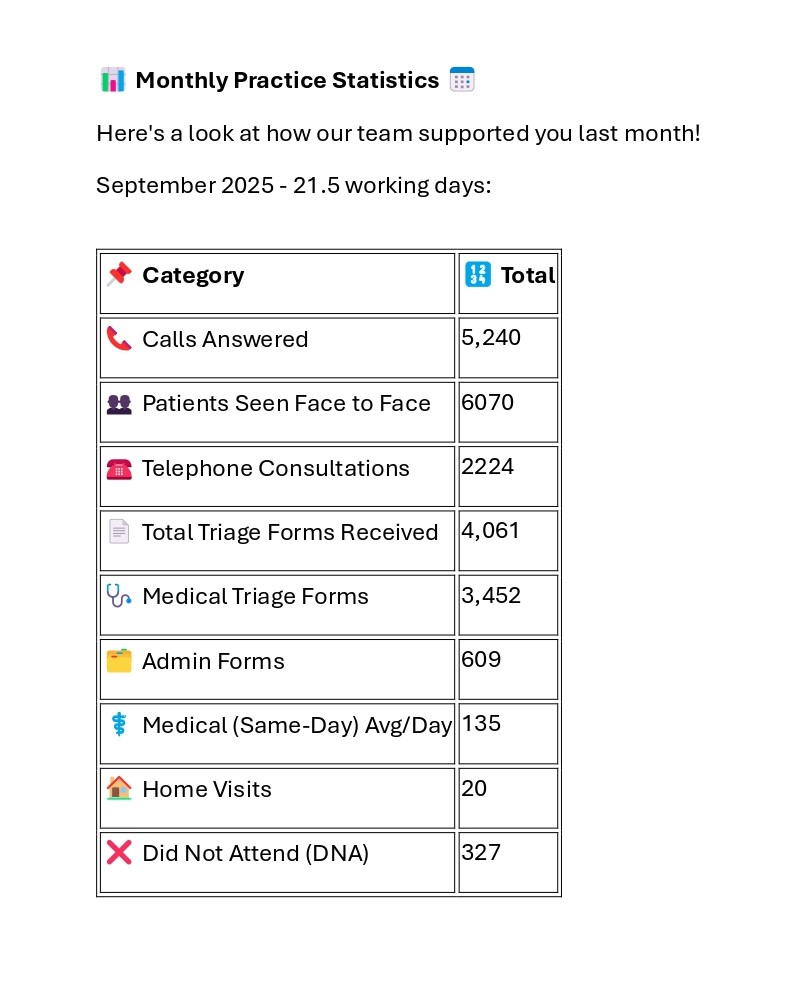Click the yellow folder icon for Admin Forms
This screenshot has height=1000, width=805.
pos(119,661)
